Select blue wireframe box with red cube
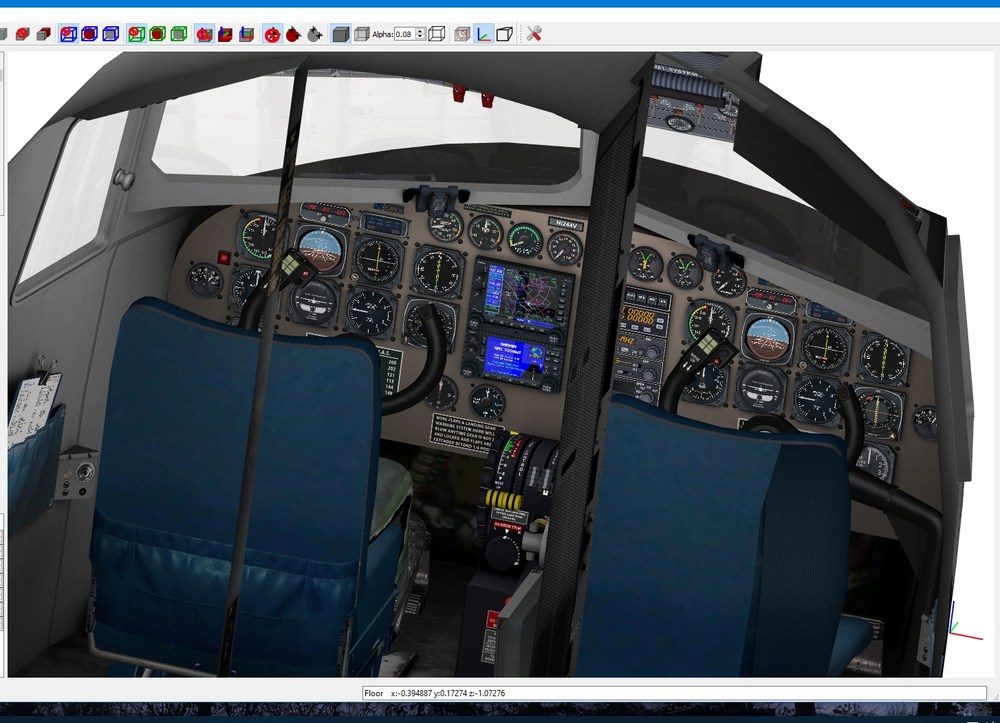This screenshot has width=1000, height=723. (x=89, y=34)
